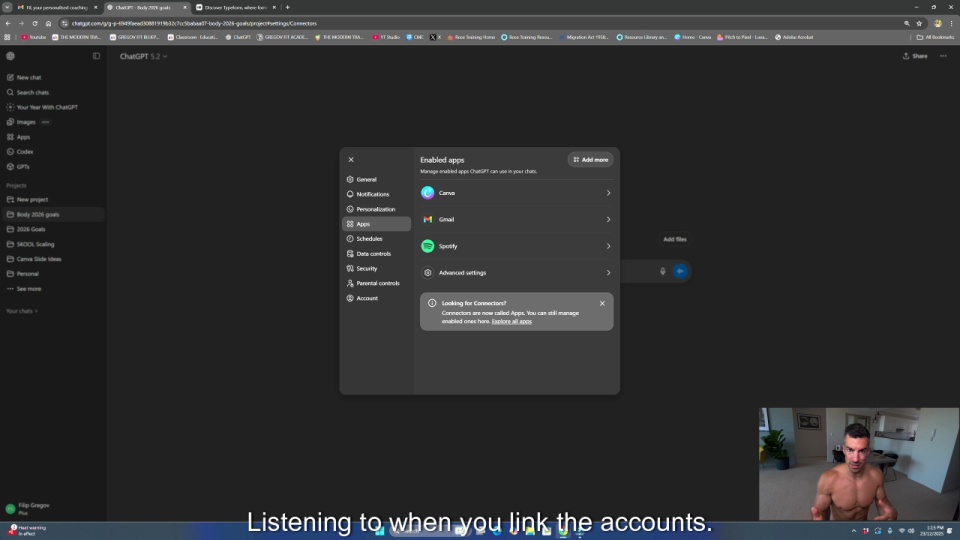Go back in browser
This screenshot has height=540, width=960.
click(x=8, y=23)
